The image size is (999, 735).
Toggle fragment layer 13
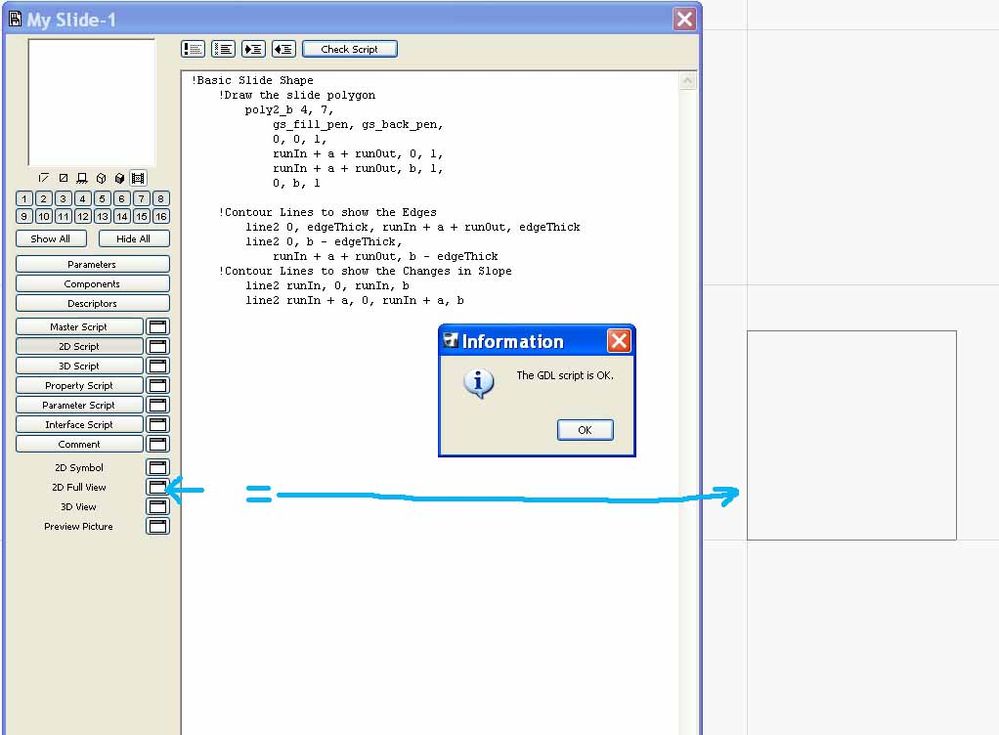102,217
